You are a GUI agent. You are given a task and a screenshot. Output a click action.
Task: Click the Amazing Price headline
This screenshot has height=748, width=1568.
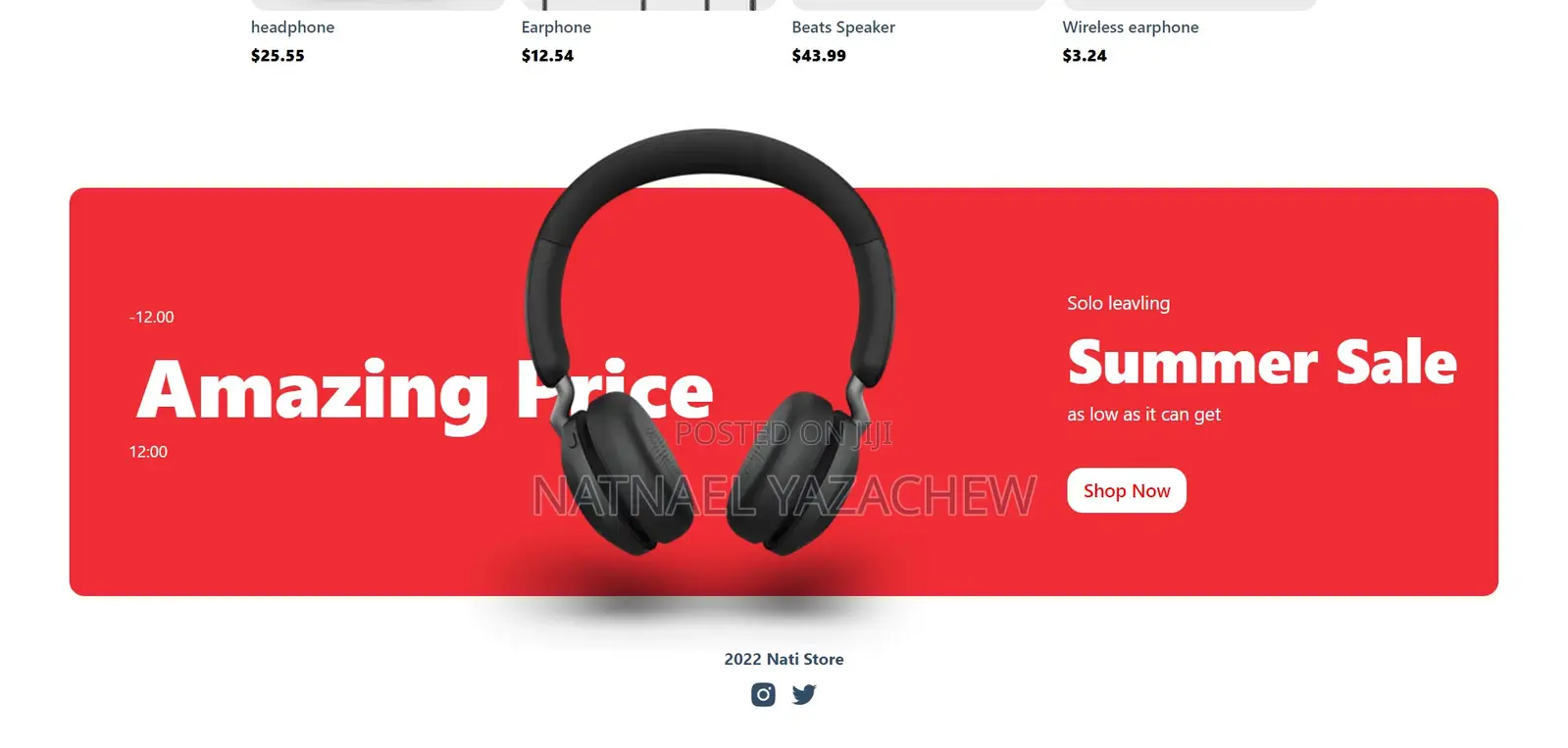click(425, 390)
